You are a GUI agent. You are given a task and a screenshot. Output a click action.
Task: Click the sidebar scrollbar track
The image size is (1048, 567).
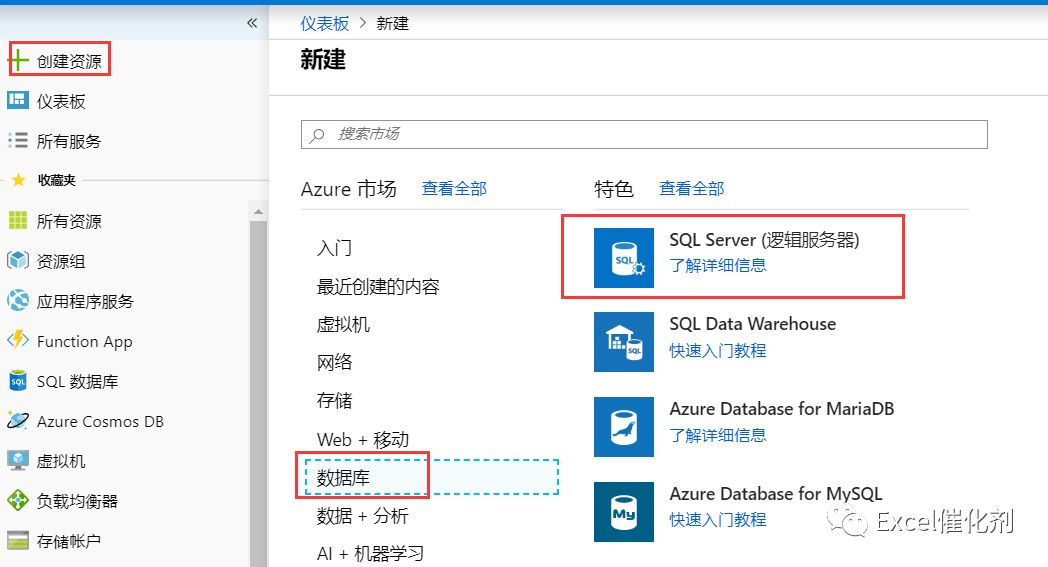pyautogui.click(x=258, y=393)
